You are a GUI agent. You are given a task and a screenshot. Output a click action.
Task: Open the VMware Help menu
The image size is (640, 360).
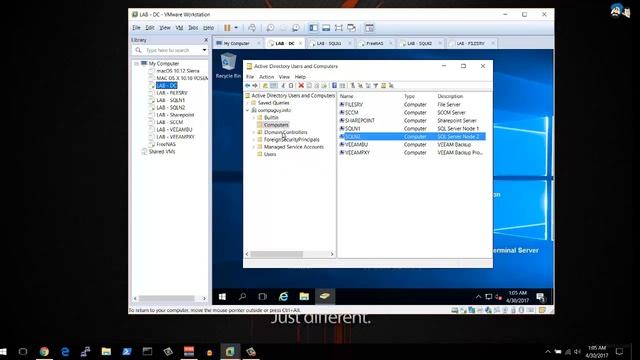[x=209, y=28]
